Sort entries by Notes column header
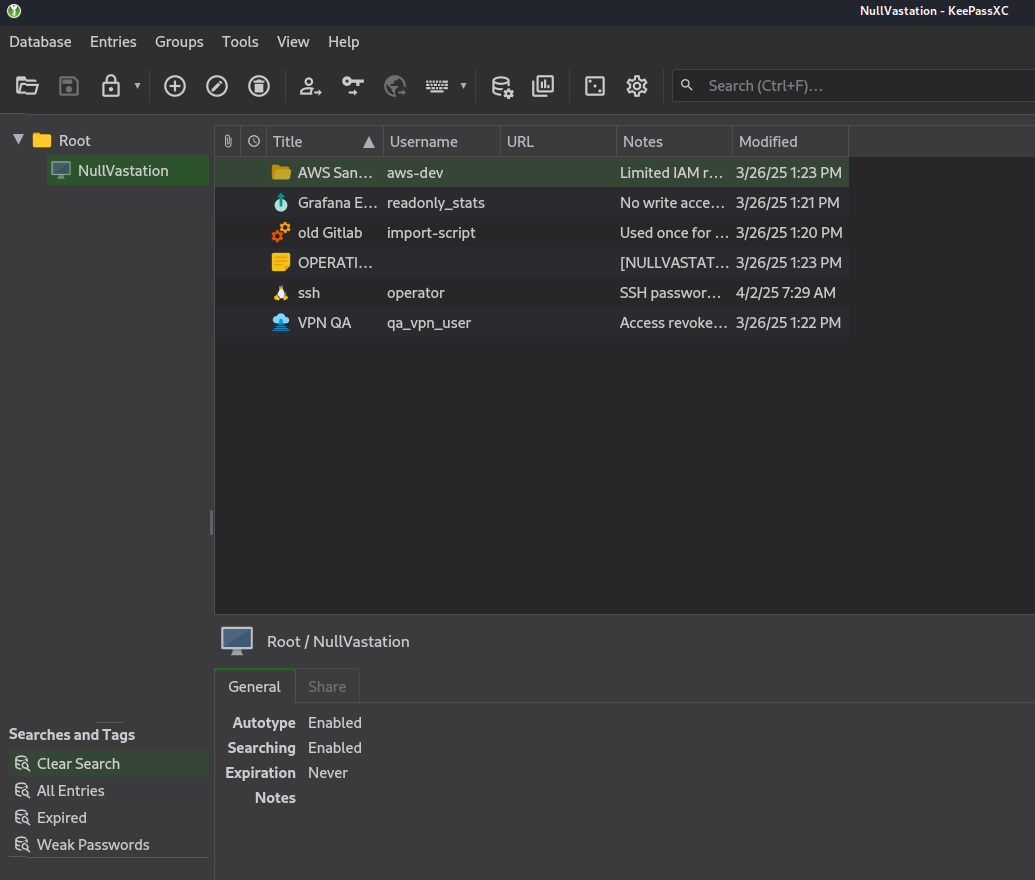Image resolution: width=1035 pixels, height=880 pixels. pos(675,141)
